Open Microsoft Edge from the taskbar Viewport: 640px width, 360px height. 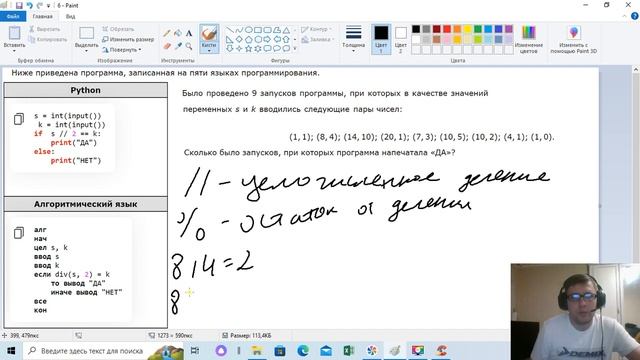303,351
